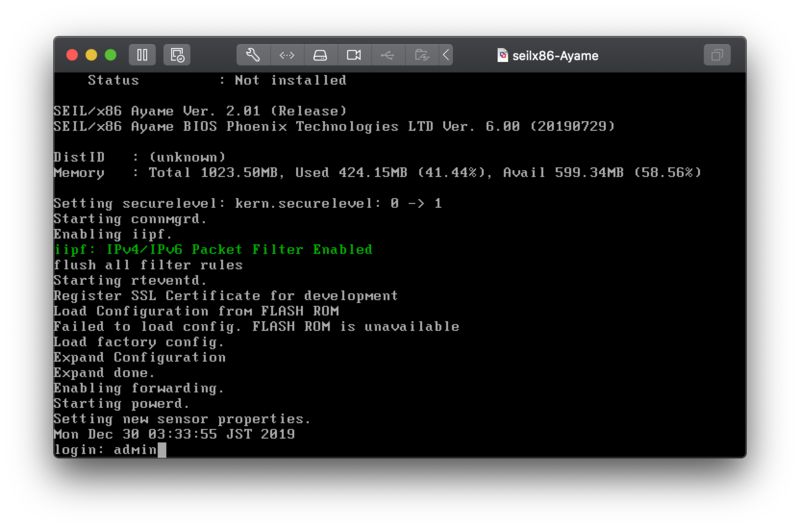Image resolution: width=800 pixels, height=529 pixels.
Task: Click the green iipf Packet Filter Enabled line
Action: point(213,249)
